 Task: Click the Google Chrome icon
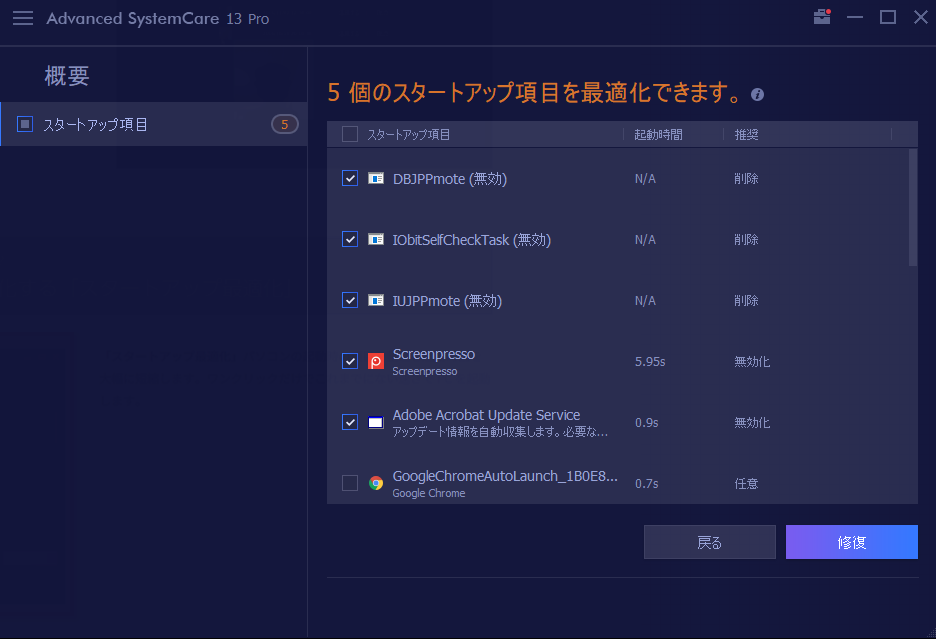pos(375,483)
